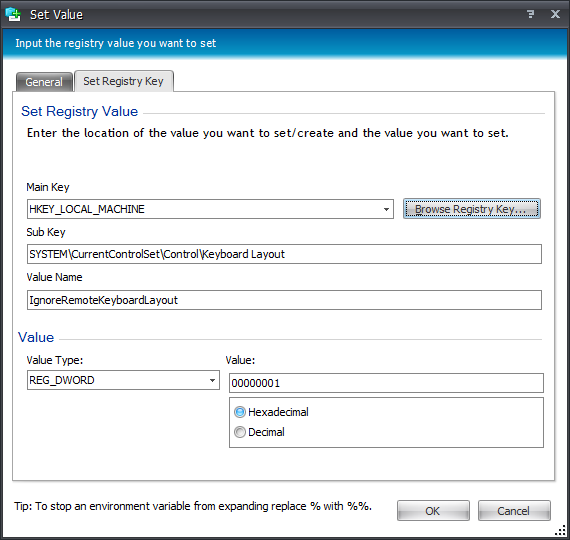The image size is (570, 540).
Task: Select the Hexadecimal radio button
Action: pyautogui.click(x=240, y=412)
